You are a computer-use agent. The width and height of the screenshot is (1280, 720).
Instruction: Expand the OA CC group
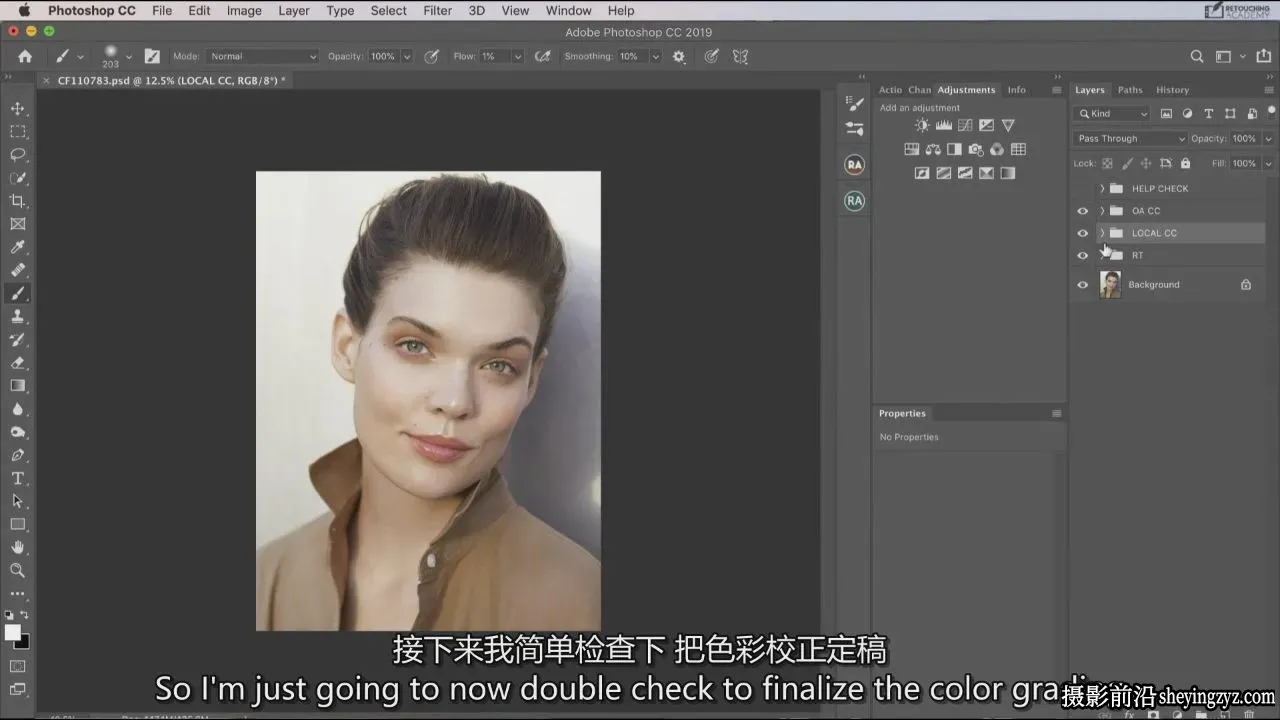1102,211
